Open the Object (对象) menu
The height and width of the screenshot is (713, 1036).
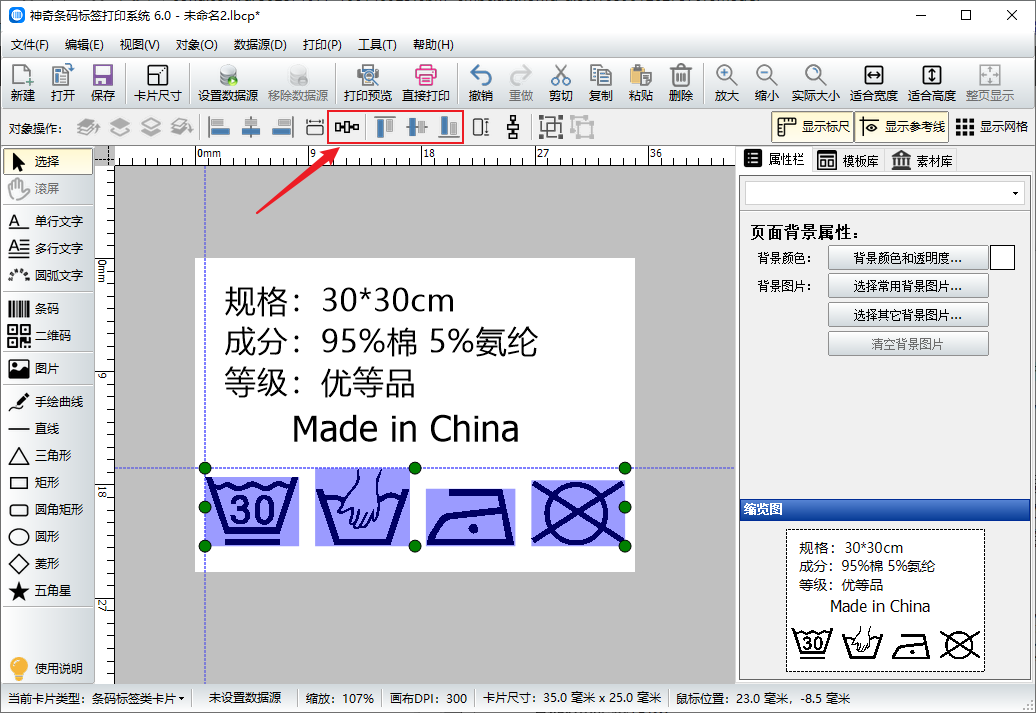(196, 45)
